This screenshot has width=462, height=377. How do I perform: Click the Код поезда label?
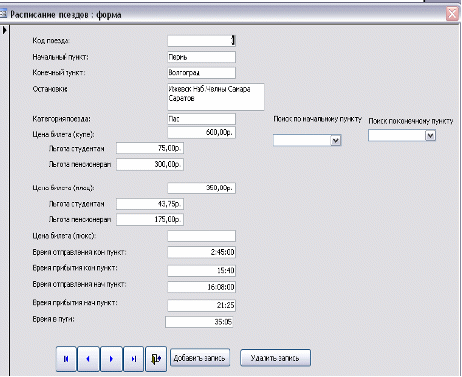click(x=51, y=41)
